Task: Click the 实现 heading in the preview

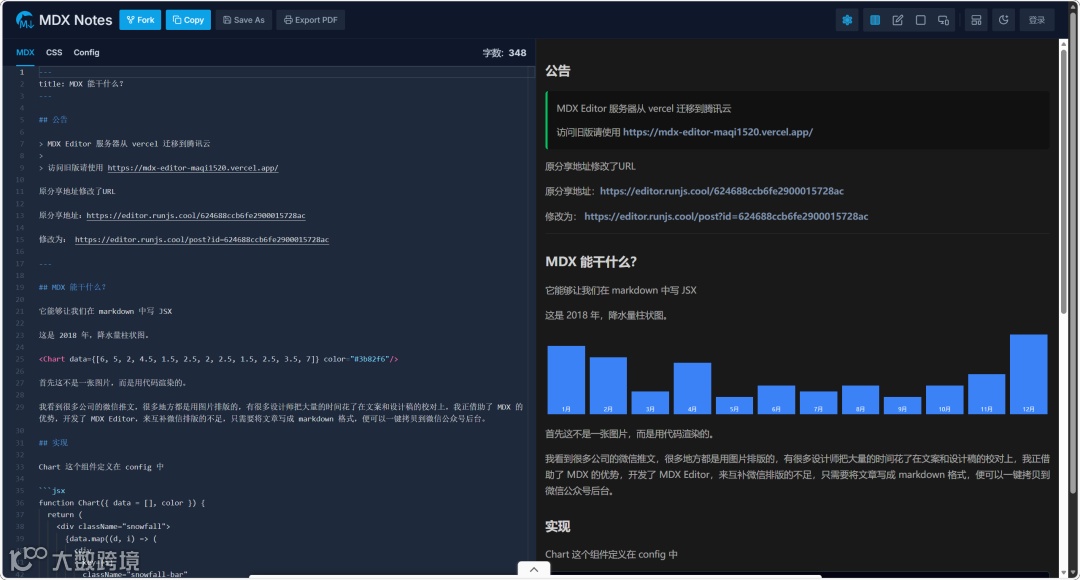Action: (x=558, y=527)
